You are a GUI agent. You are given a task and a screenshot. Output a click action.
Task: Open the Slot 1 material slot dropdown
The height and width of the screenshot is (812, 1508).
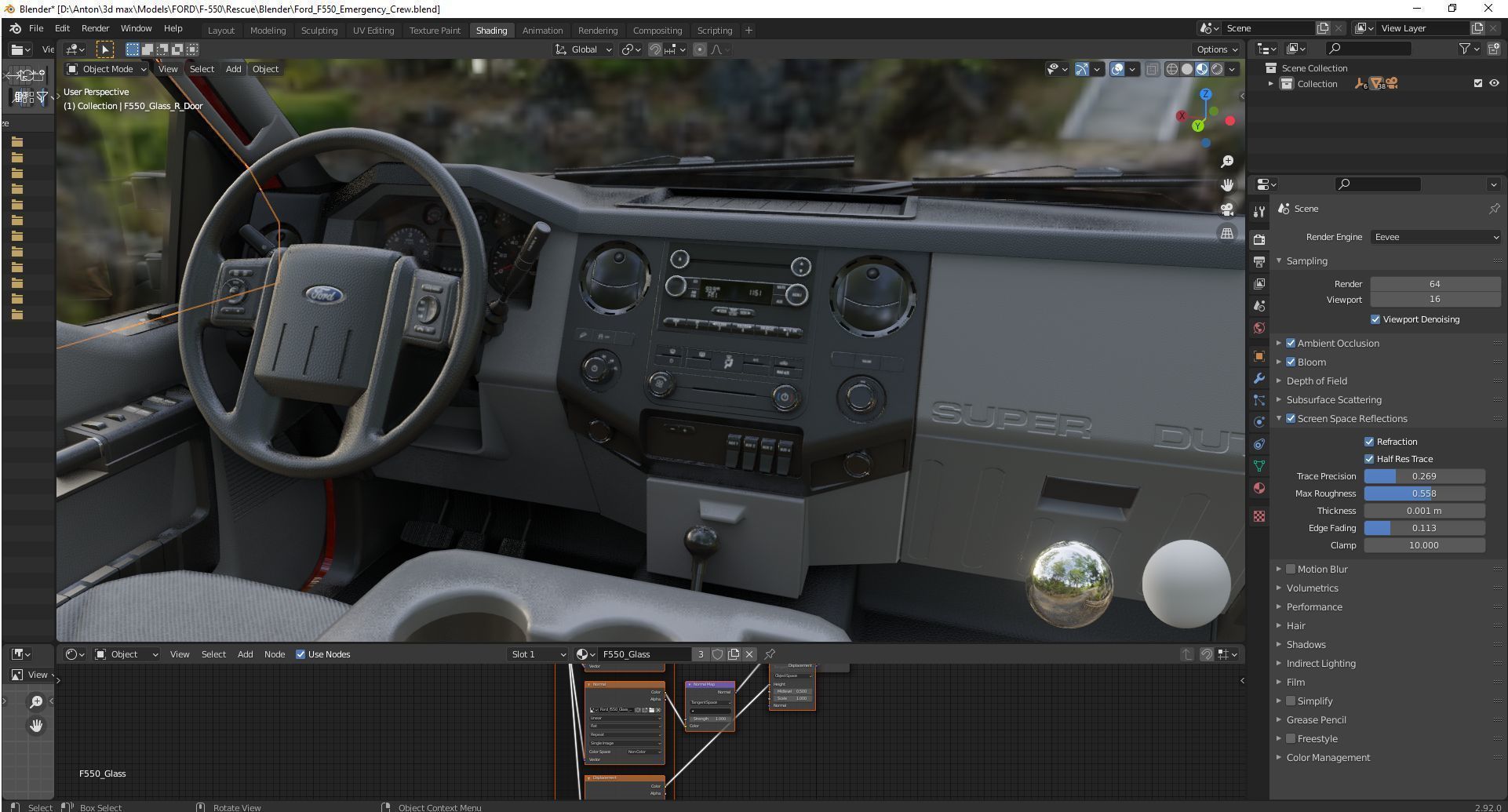[538, 654]
